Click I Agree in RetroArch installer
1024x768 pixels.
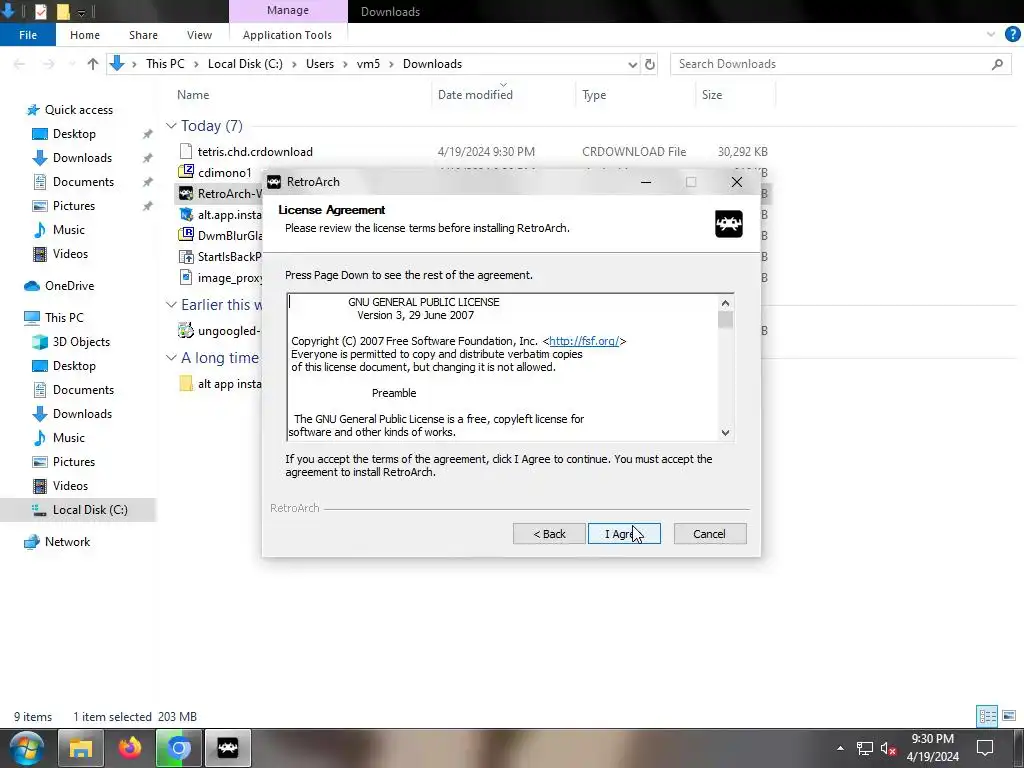tap(624, 534)
